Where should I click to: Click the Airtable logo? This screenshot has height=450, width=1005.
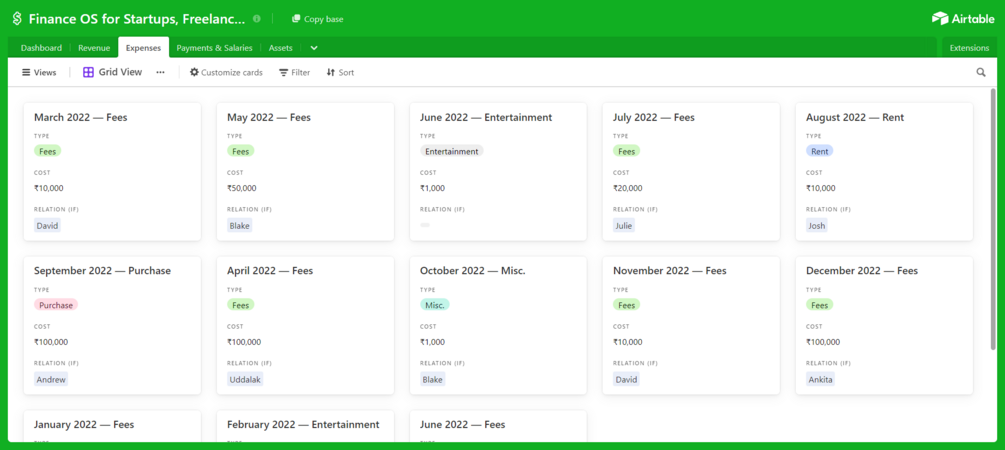coord(963,19)
